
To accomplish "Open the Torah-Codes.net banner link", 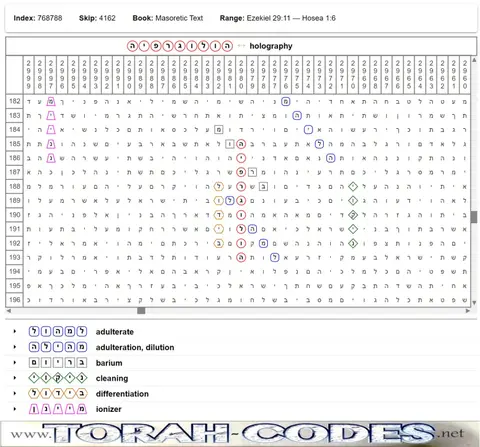I will (x=240, y=434).
